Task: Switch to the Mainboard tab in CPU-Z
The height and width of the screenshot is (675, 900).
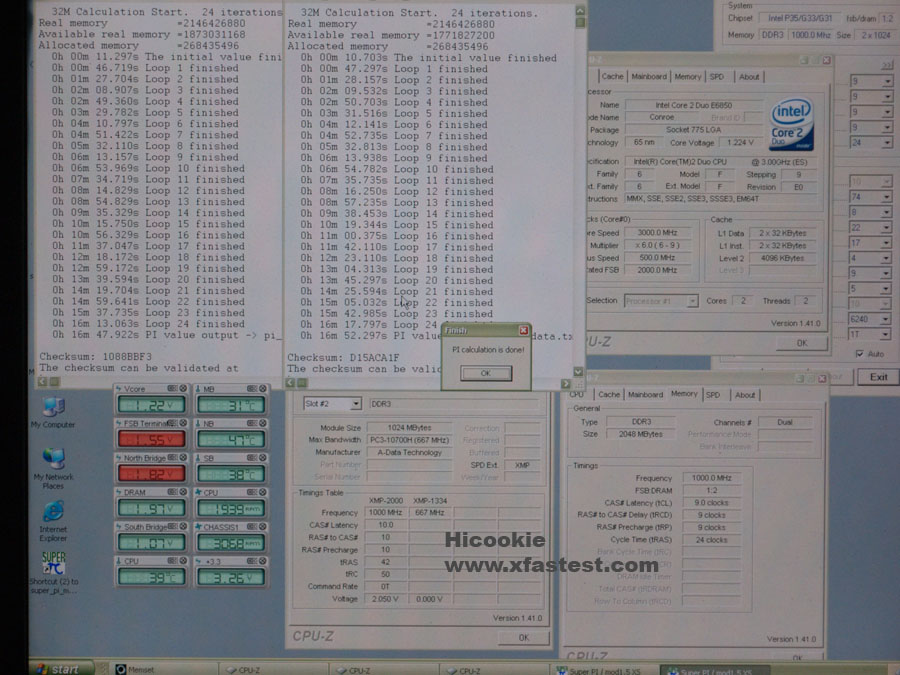Action: 648,76
